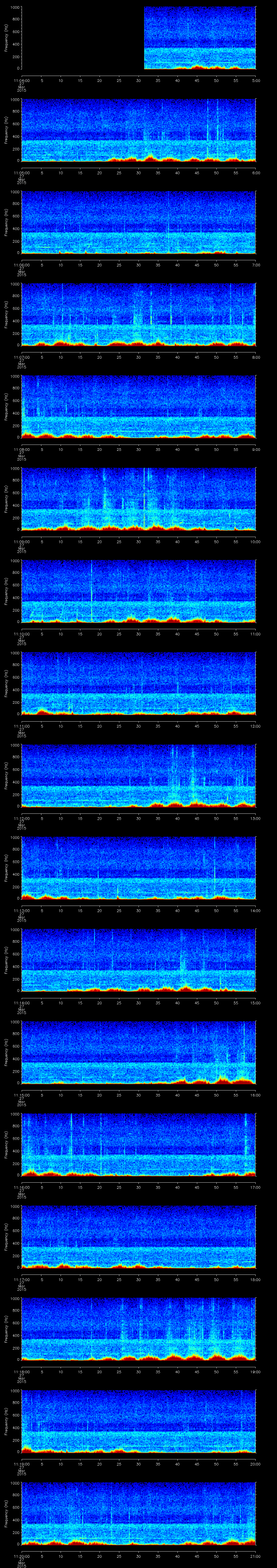Select the spectrogram panel starting at 11:04:00
277x1568 pixels.
point(139,38)
